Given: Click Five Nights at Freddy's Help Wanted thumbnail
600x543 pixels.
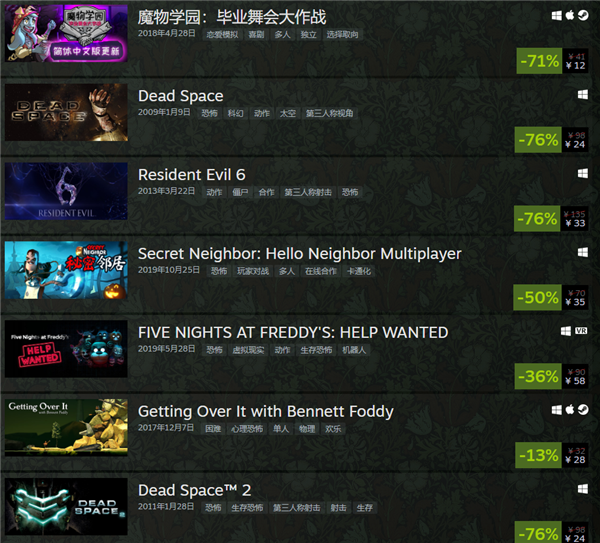Looking at the screenshot, I should [x=66, y=349].
